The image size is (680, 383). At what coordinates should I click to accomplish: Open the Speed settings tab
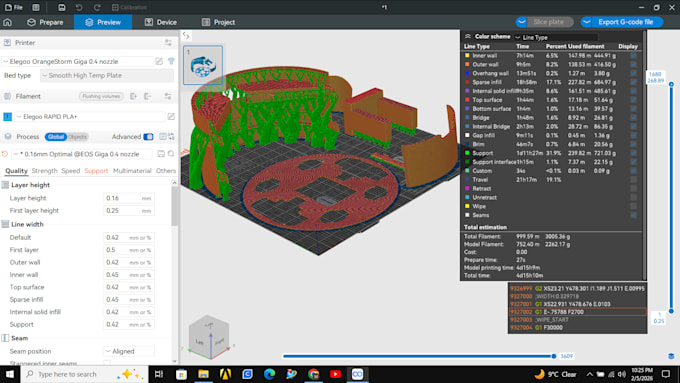click(x=71, y=171)
